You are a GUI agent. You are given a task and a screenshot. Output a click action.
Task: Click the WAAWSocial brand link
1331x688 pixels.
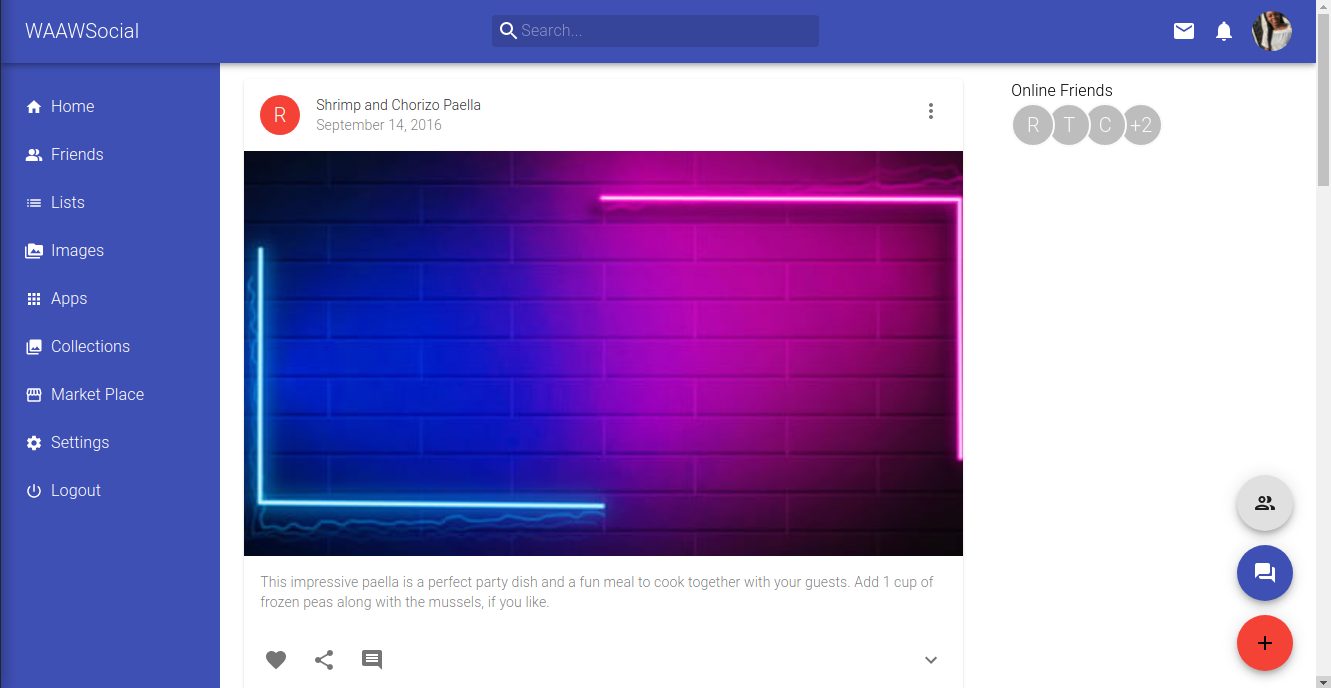click(82, 31)
